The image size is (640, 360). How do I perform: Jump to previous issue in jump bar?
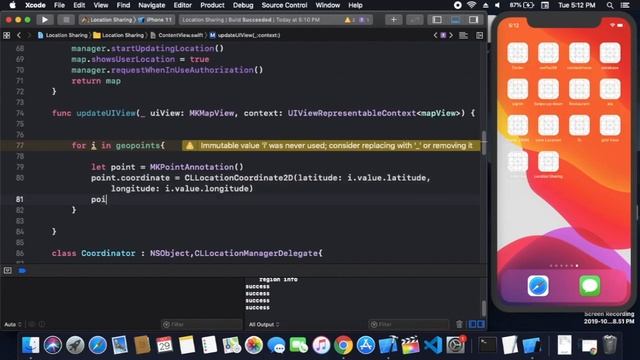pyautogui.click(x=436, y=36)
